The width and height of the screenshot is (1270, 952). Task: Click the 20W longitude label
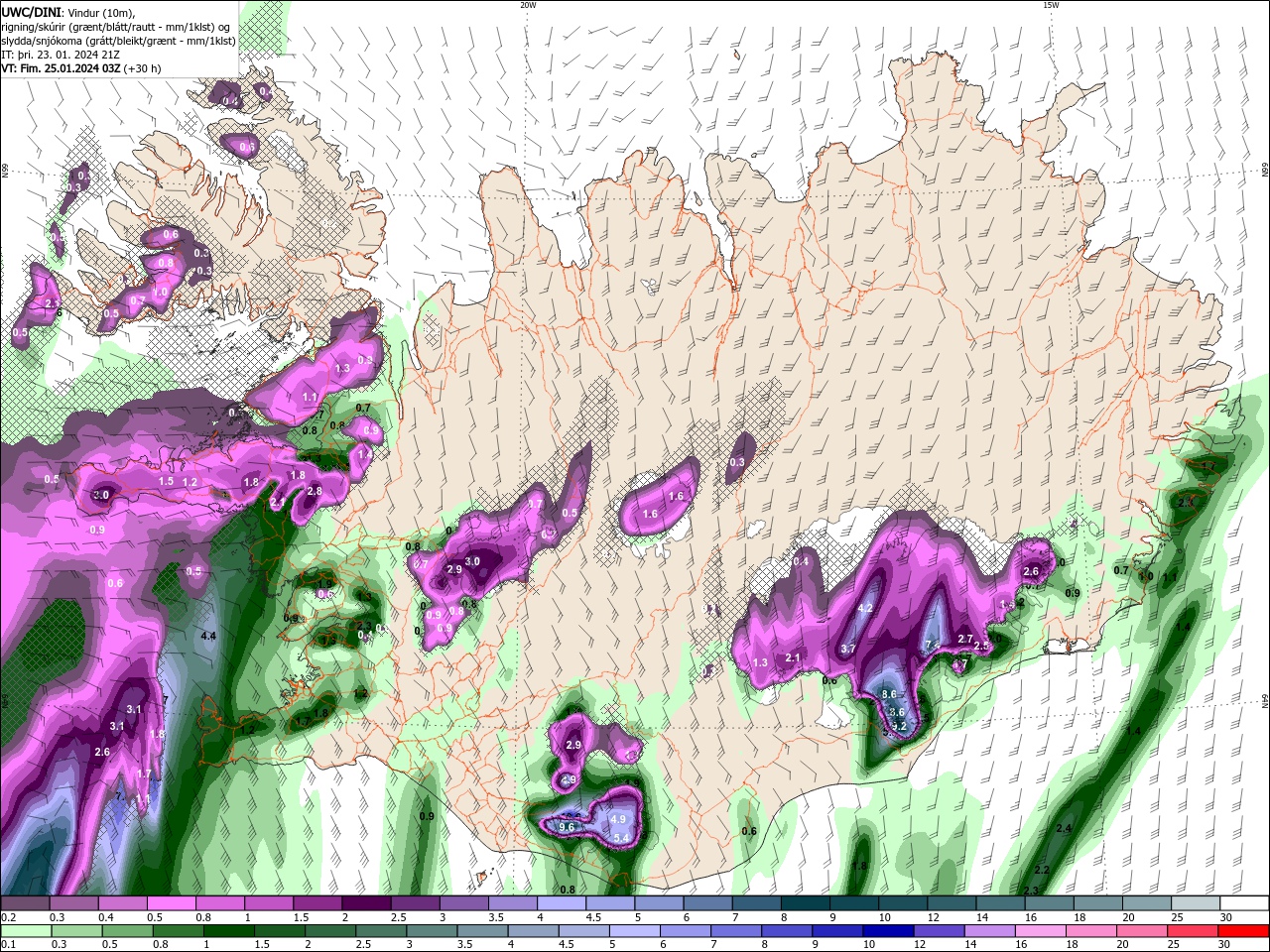pos(528,5)
